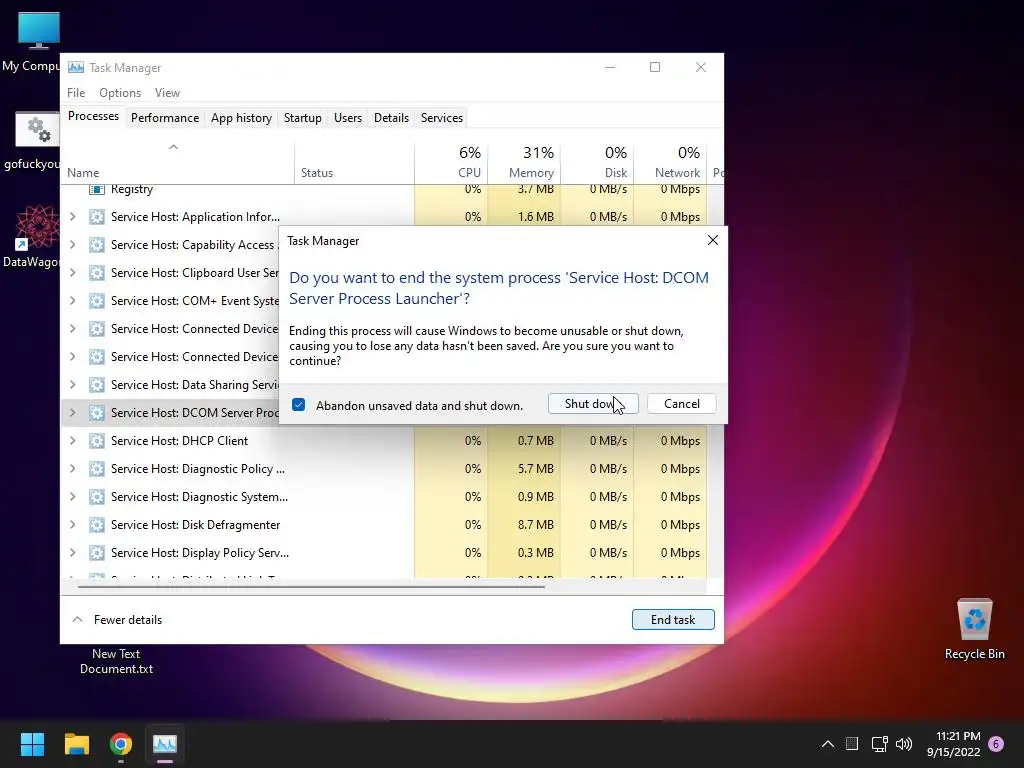The height and width of the screenshot is (768, 1024).
Task: Open the File menu in Task Manager
Action: tap(76, 93)
